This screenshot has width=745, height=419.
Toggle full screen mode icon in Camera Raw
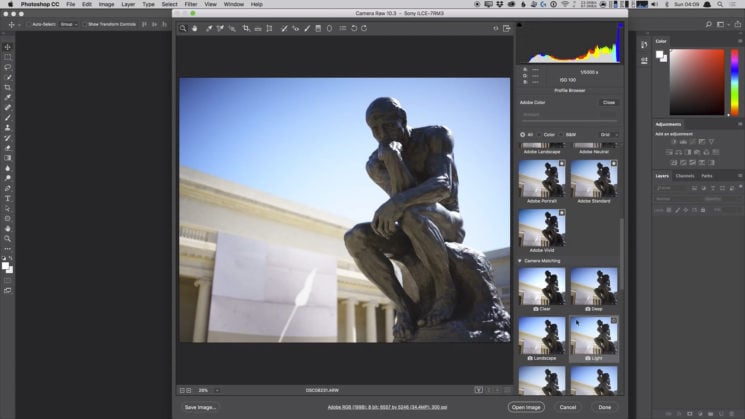pos(507,29)
